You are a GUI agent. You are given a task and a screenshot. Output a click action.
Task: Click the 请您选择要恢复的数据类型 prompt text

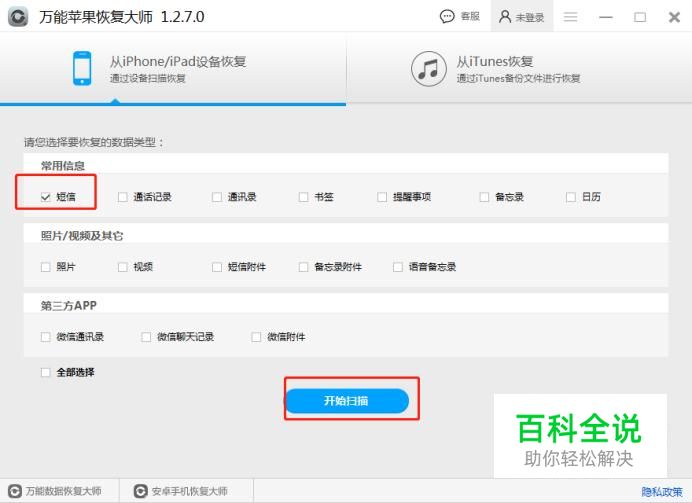pyautogui.click(x=94, y=142)
